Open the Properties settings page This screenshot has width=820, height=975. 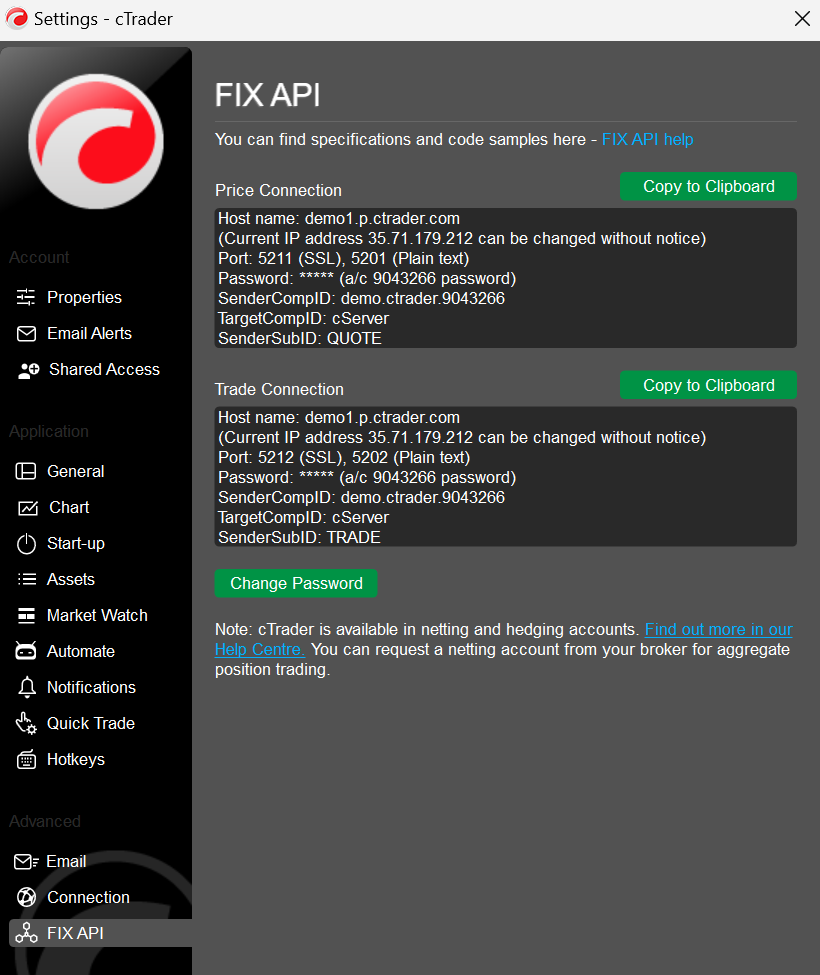click(85, 297)
